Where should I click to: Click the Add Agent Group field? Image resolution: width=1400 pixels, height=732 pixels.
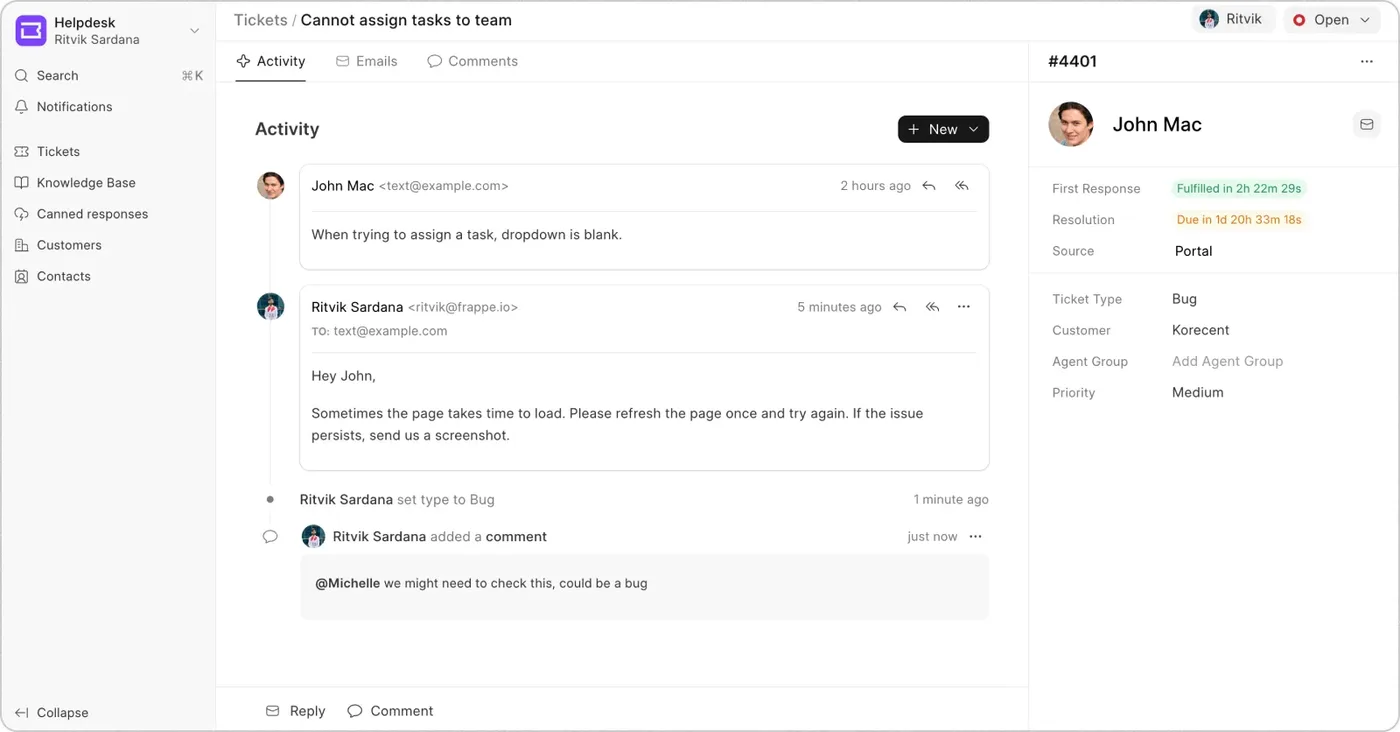1227,361
